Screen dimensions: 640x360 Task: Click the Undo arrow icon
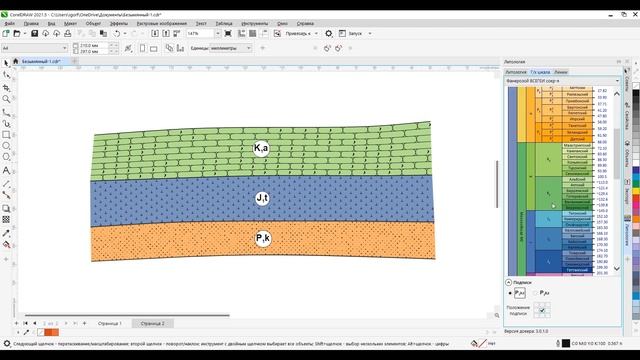point(117,33)
